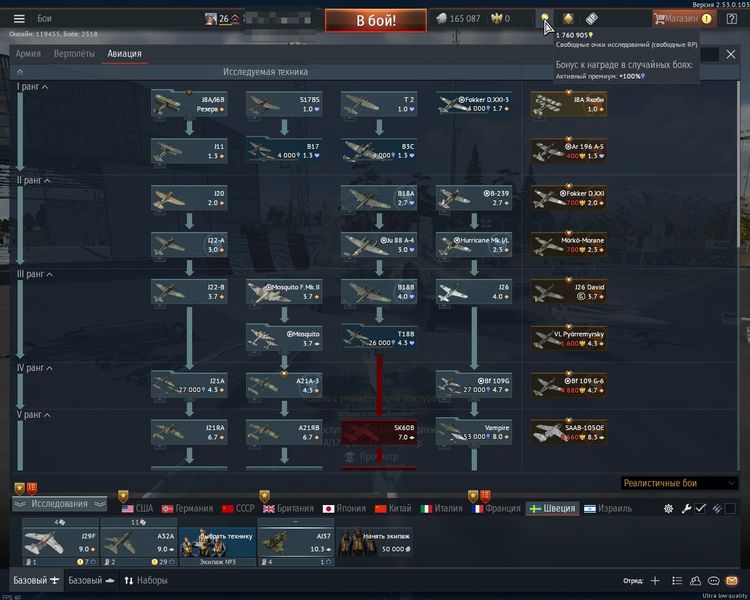Click the wrench repair icon
This screenshot has height=600, width=750.
pos(686,508)
